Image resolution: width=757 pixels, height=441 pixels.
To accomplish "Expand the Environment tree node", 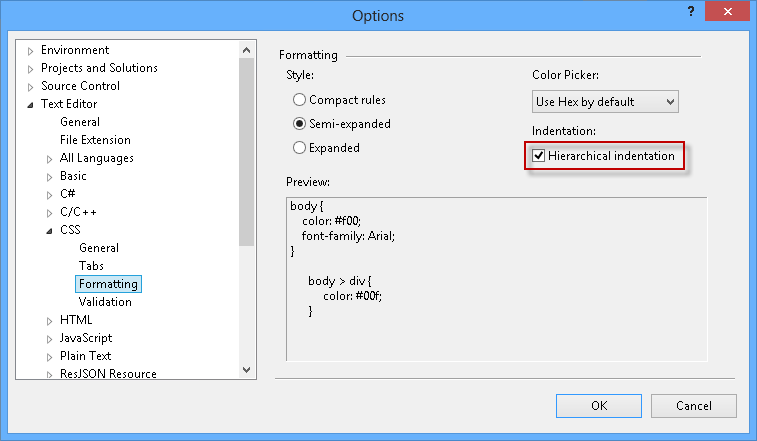I will [x=31, y=51].
